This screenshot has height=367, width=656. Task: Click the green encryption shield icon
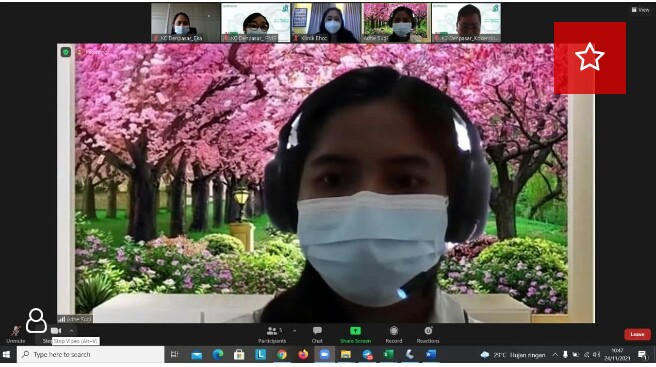pyautogui.click(x=66, y=52)
